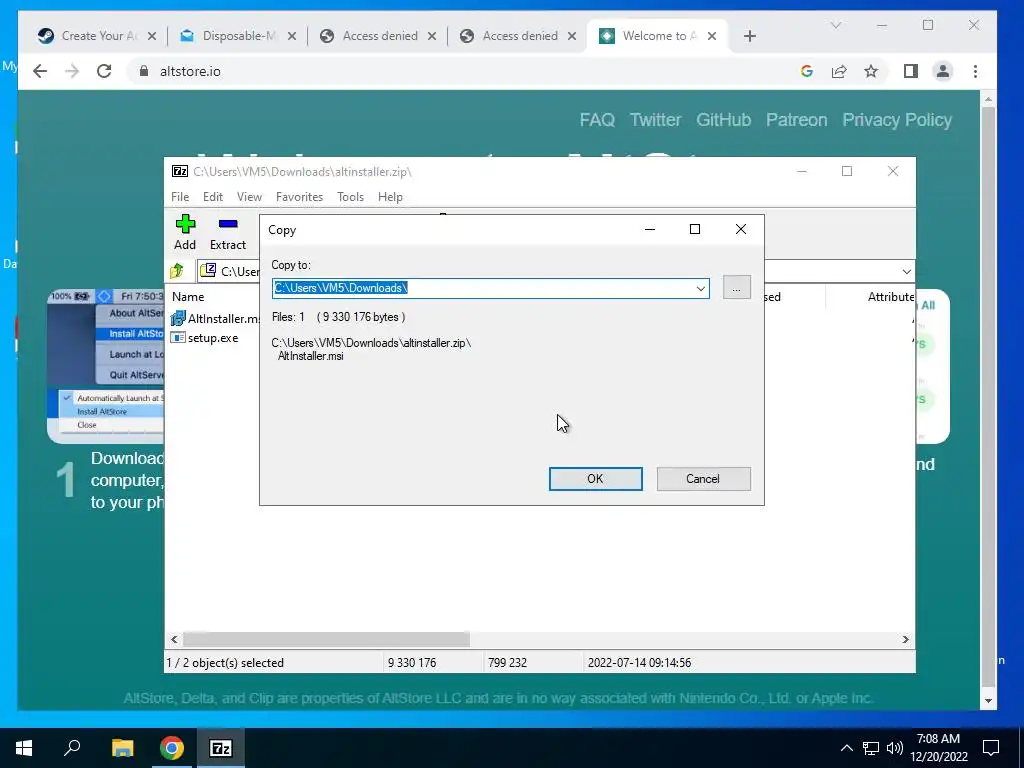Open Chrome tab search chevron
The image size is (1024, 768).
pyautogui.click(x=836, y=25)
